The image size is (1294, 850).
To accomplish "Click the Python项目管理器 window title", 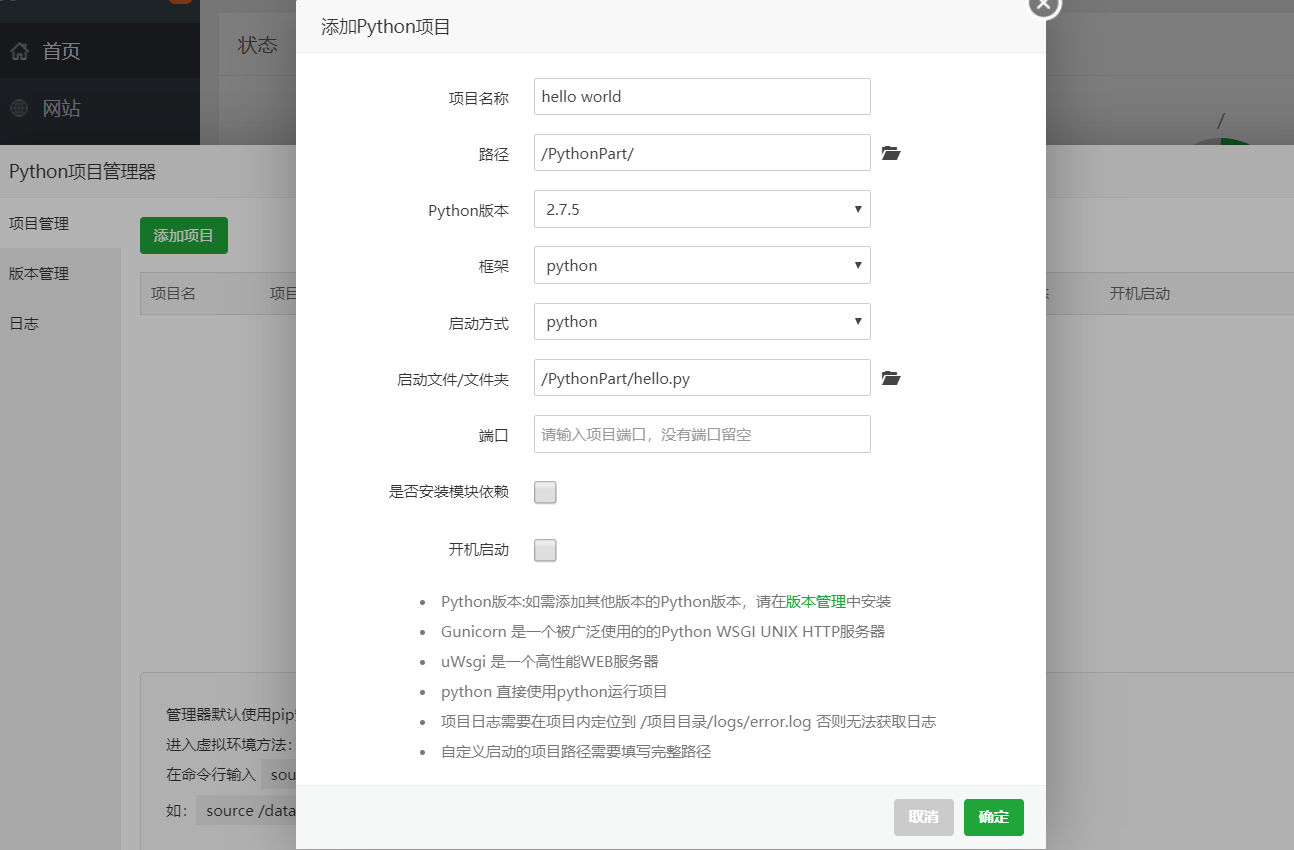I will [83, 172].
